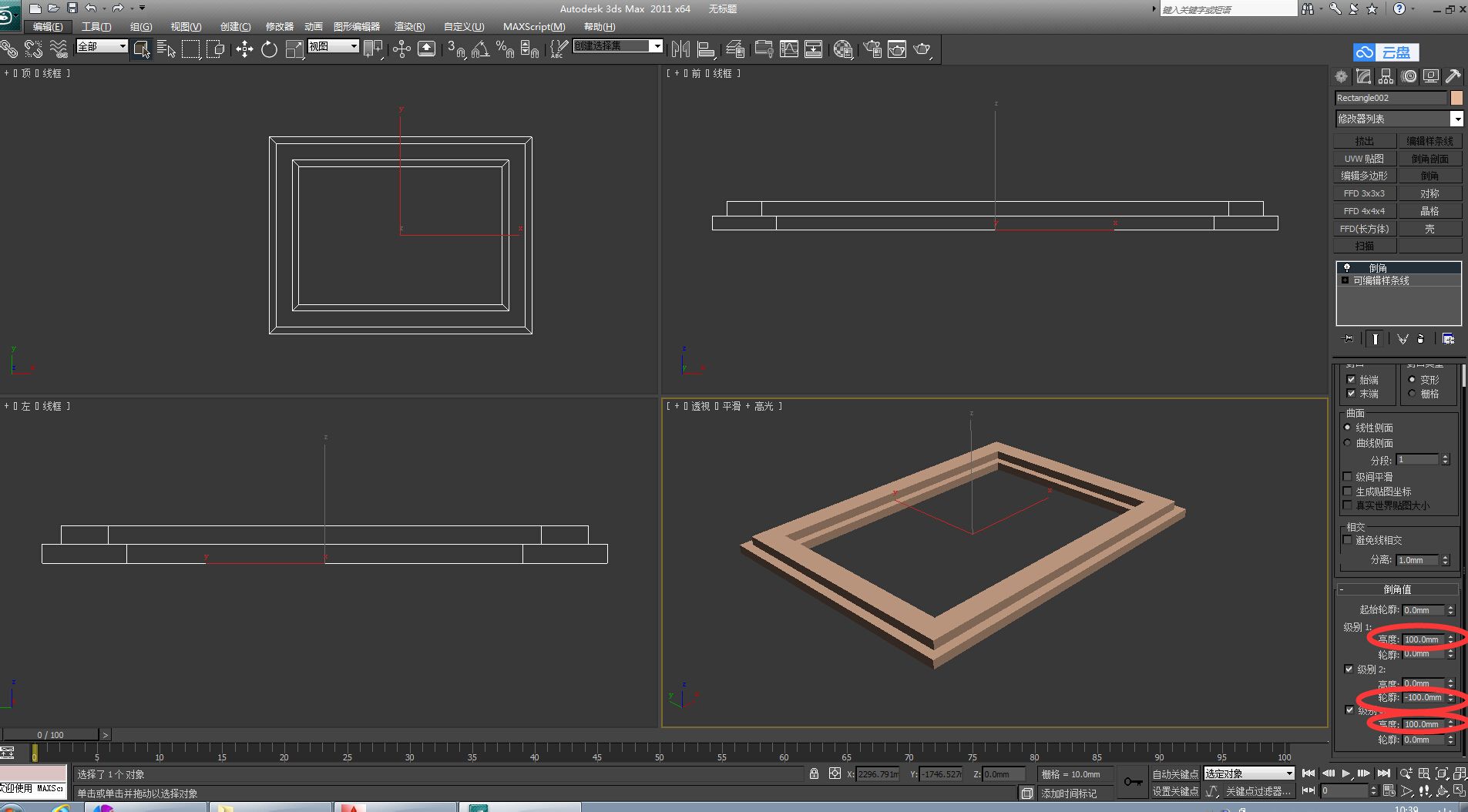Select the Grid (栅格) radio button
1468x812 pixels.
[x=1412, y=393]
